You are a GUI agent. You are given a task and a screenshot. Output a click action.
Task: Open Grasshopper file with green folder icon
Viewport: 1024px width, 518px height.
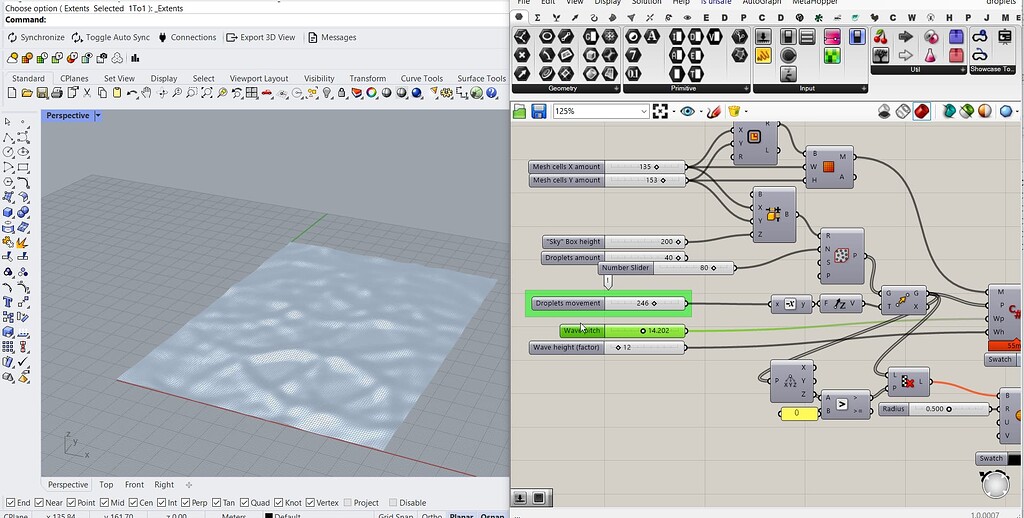pos(519,111)
